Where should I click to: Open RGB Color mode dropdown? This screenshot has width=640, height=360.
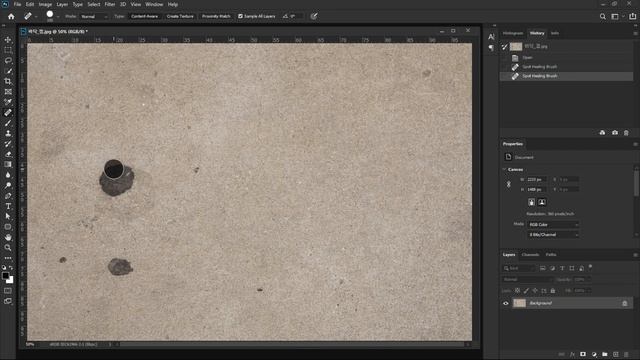click(553, 224)
